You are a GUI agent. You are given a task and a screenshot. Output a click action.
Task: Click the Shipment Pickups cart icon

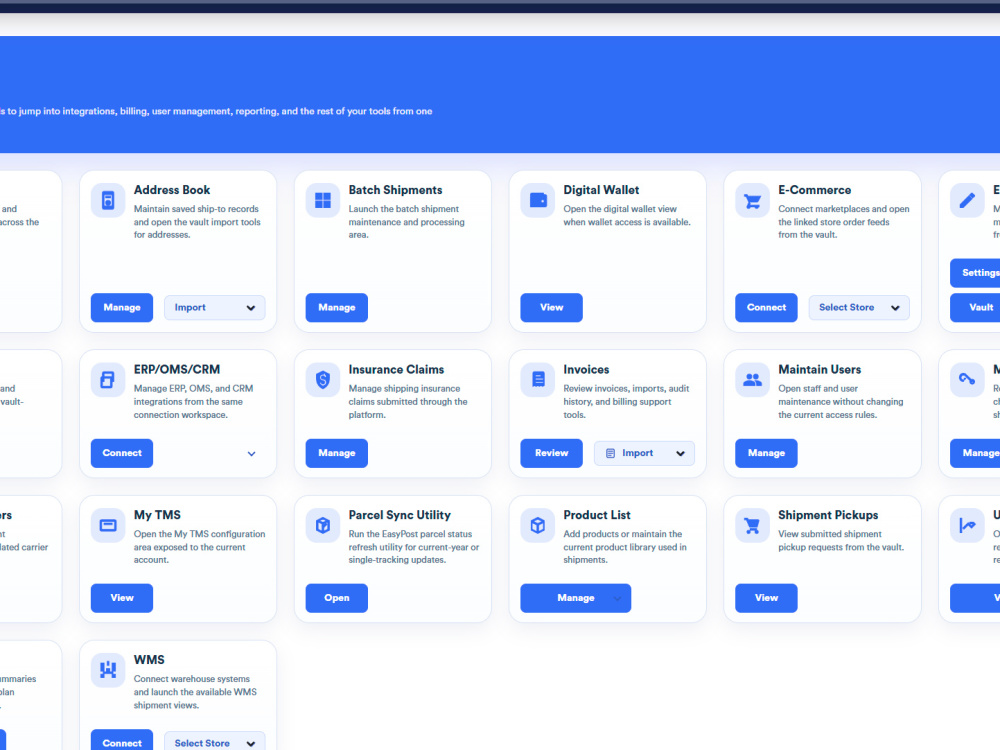[753, 526]
